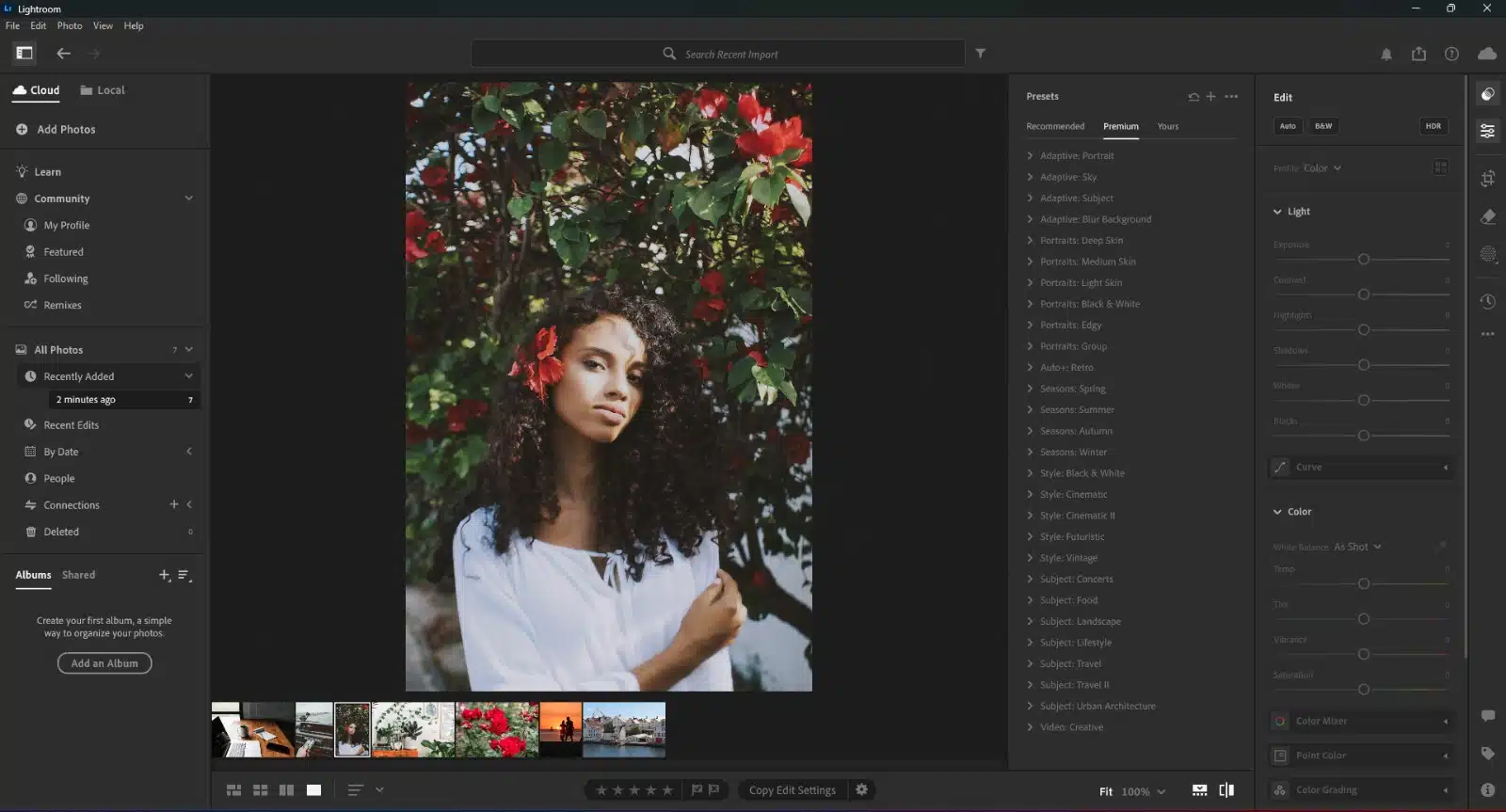
Task: Flag photo as picked
Action: pyautogui.click(x=697, y=790)
